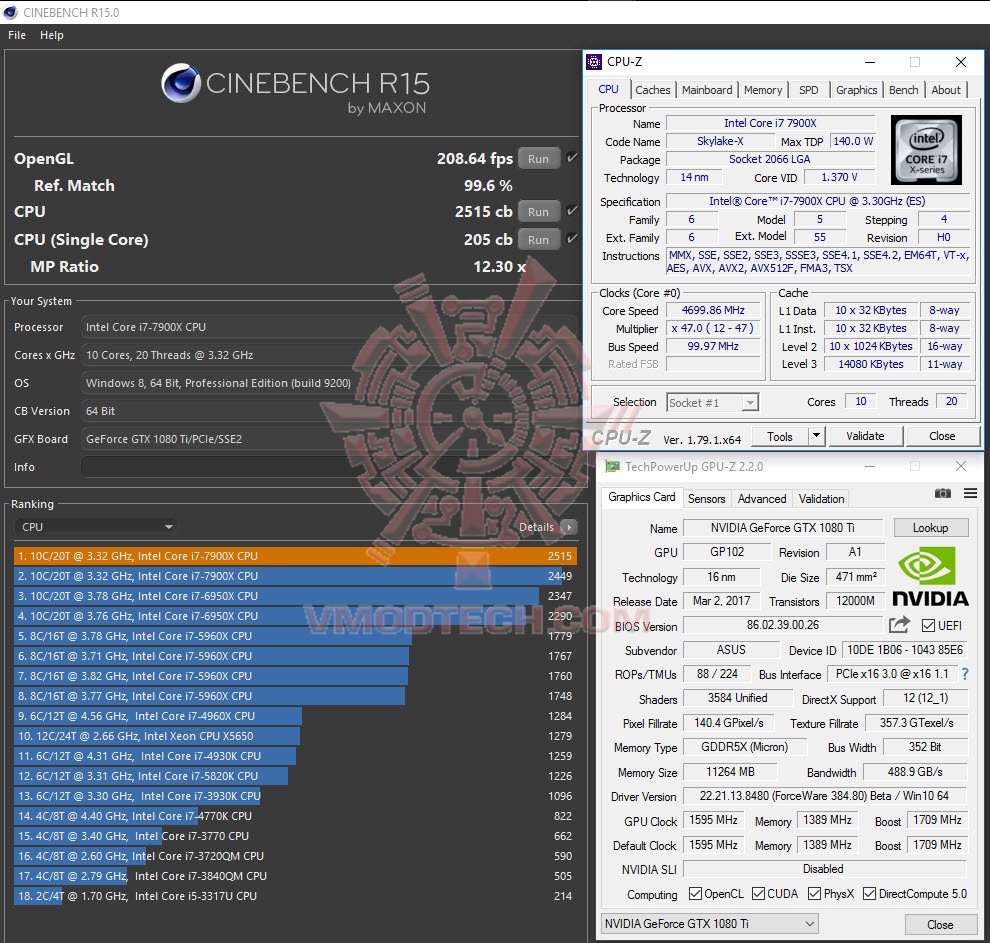Toggle the CUDA checkbox
Viewport: 990px width, 943px height.
pos(758,894)
